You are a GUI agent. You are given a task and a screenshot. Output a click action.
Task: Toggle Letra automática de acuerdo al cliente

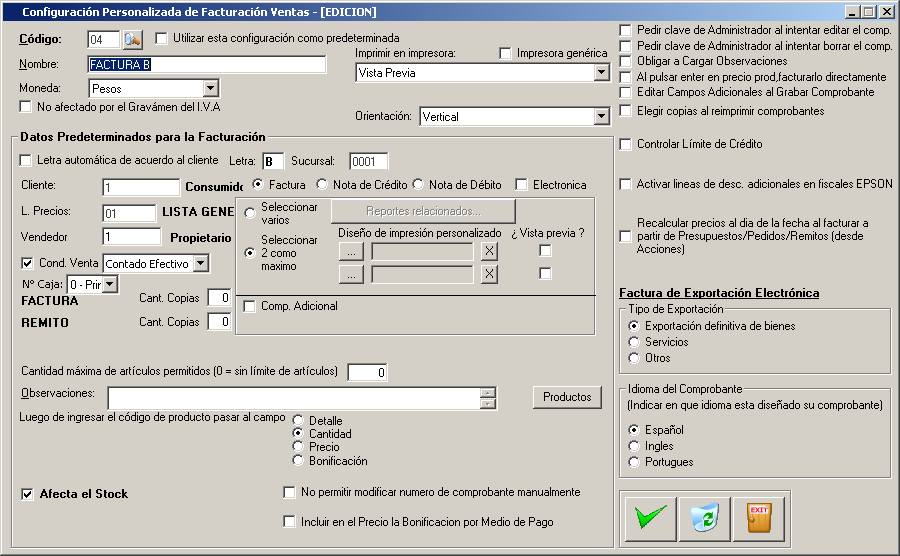pyautogui.click(x=25, y=160)
